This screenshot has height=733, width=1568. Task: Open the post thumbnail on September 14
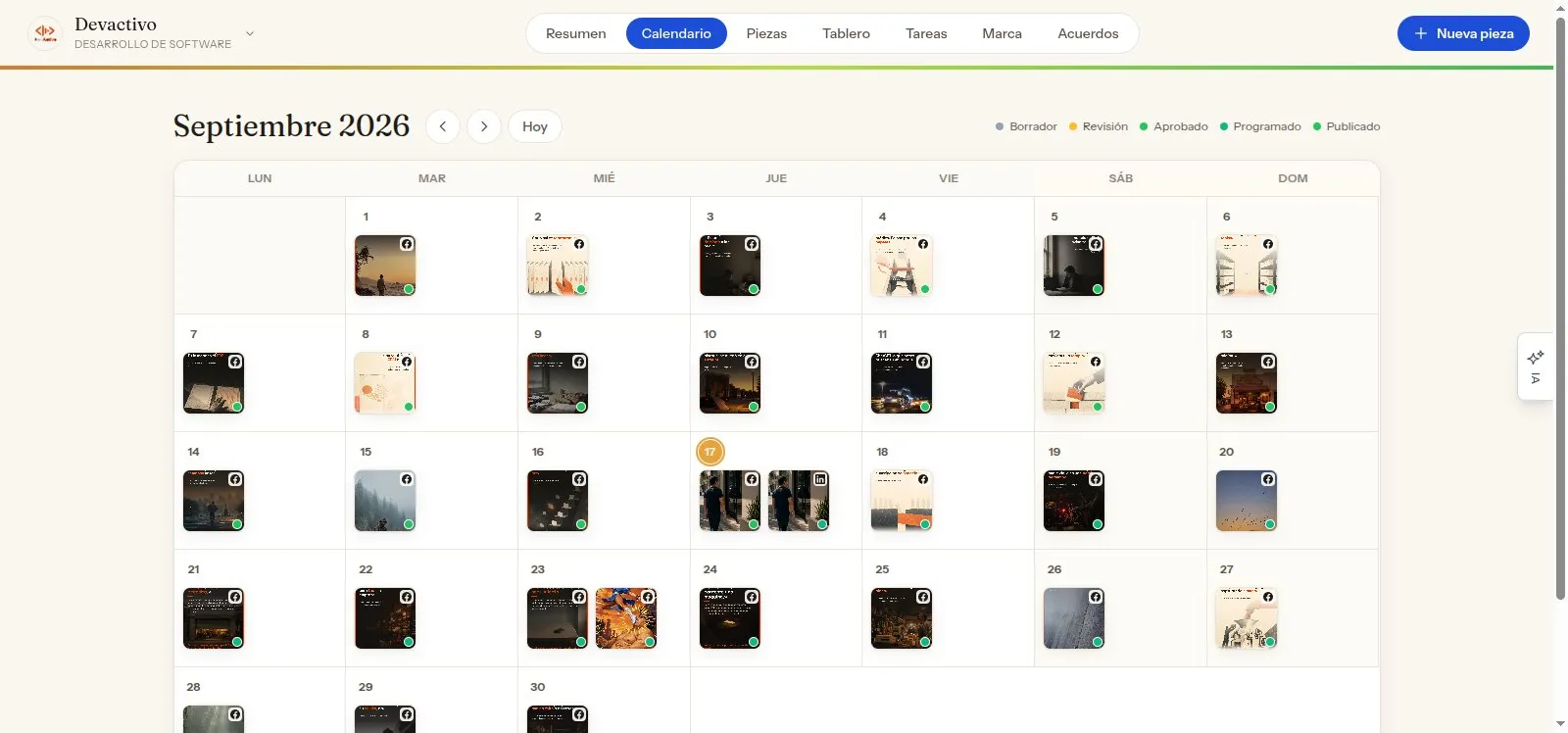(x=214, y=501)
